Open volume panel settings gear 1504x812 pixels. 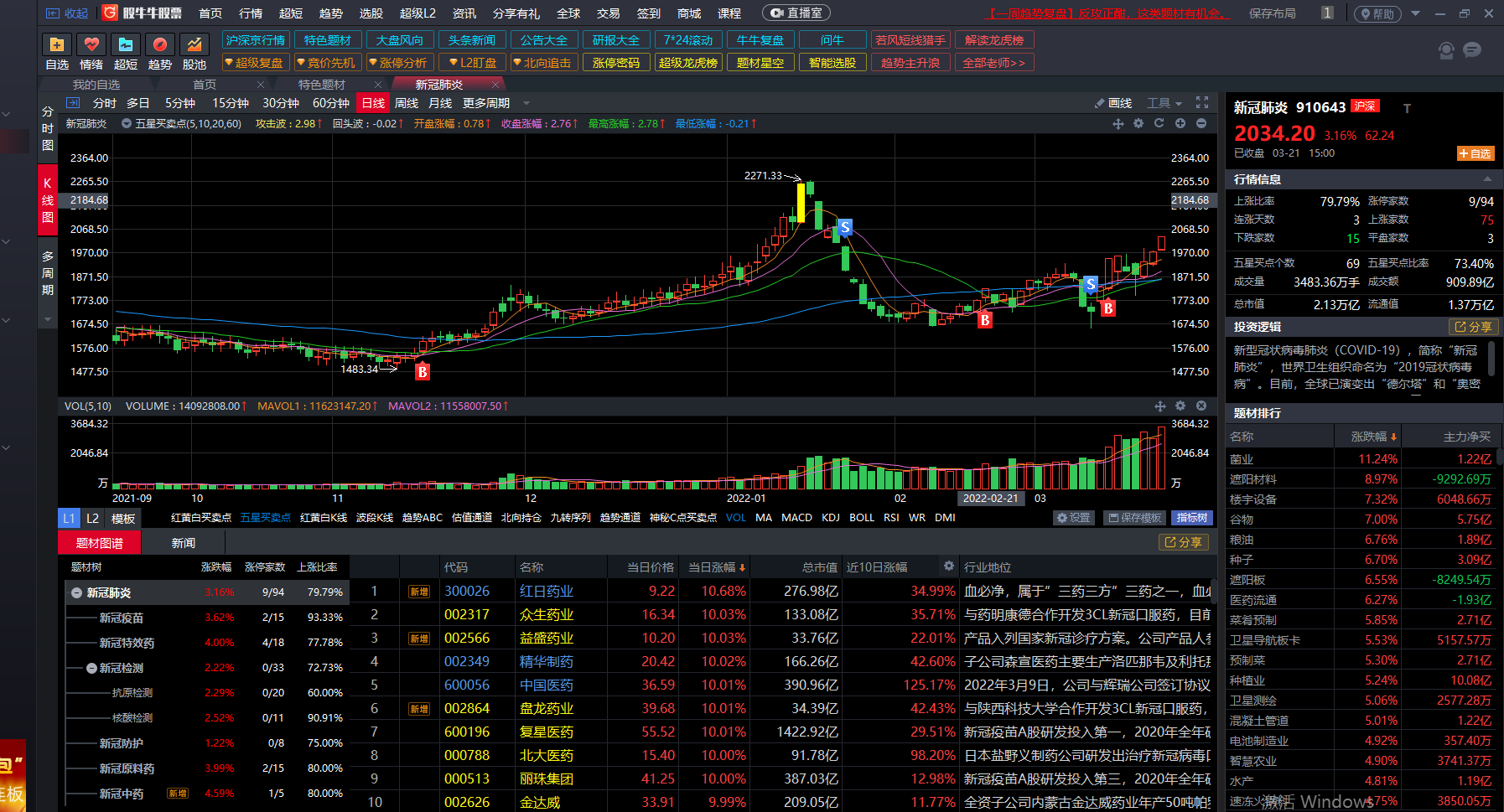pyautogui.click(x=1180, y=406)
